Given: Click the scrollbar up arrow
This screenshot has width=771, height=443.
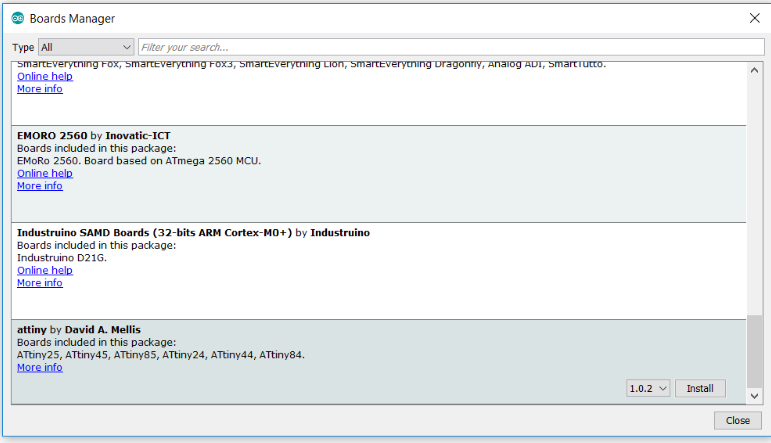Looking at the screenshot, I should 754,70.
